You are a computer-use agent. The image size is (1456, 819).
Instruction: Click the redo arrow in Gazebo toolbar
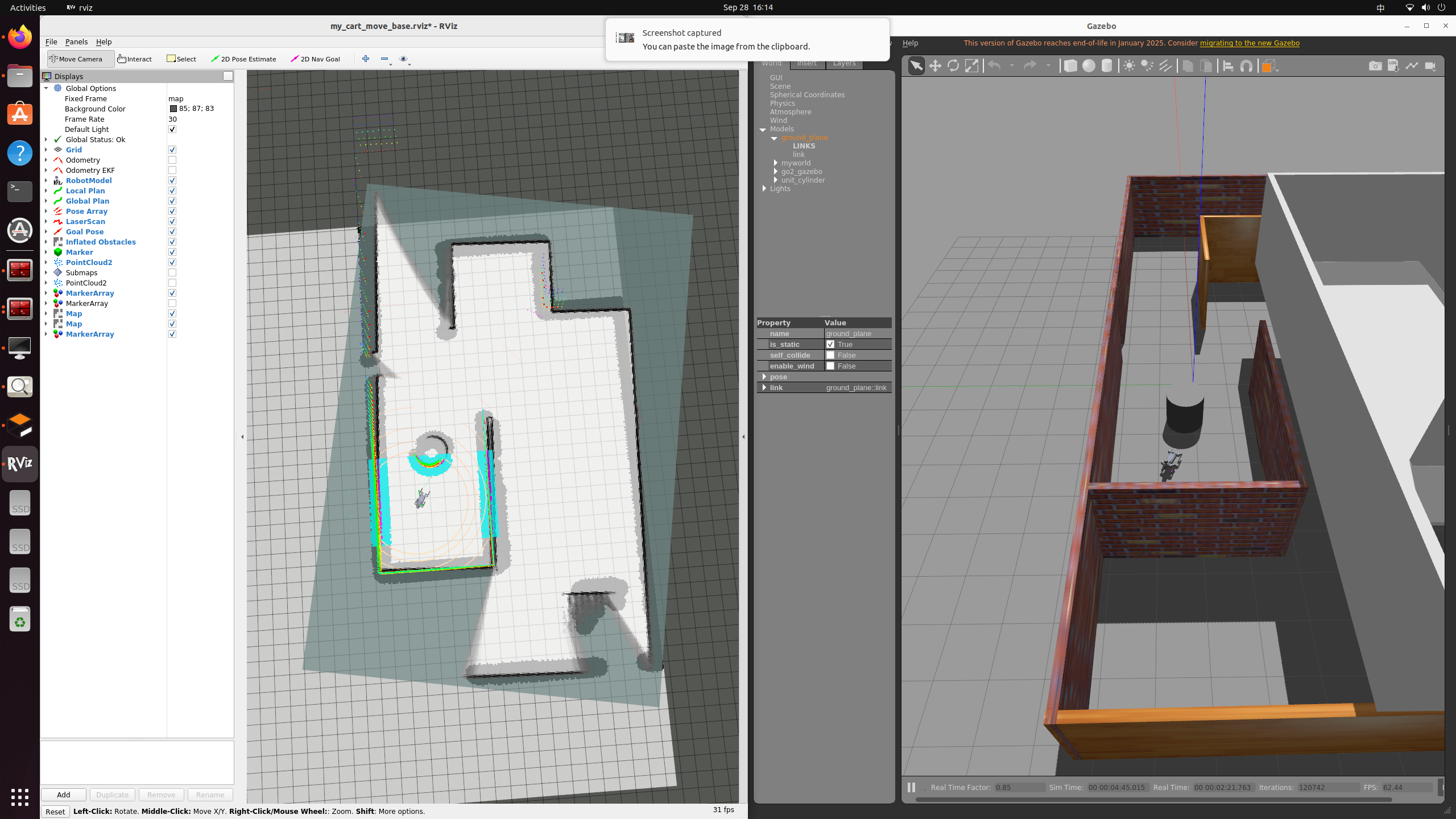(1030, 66)
